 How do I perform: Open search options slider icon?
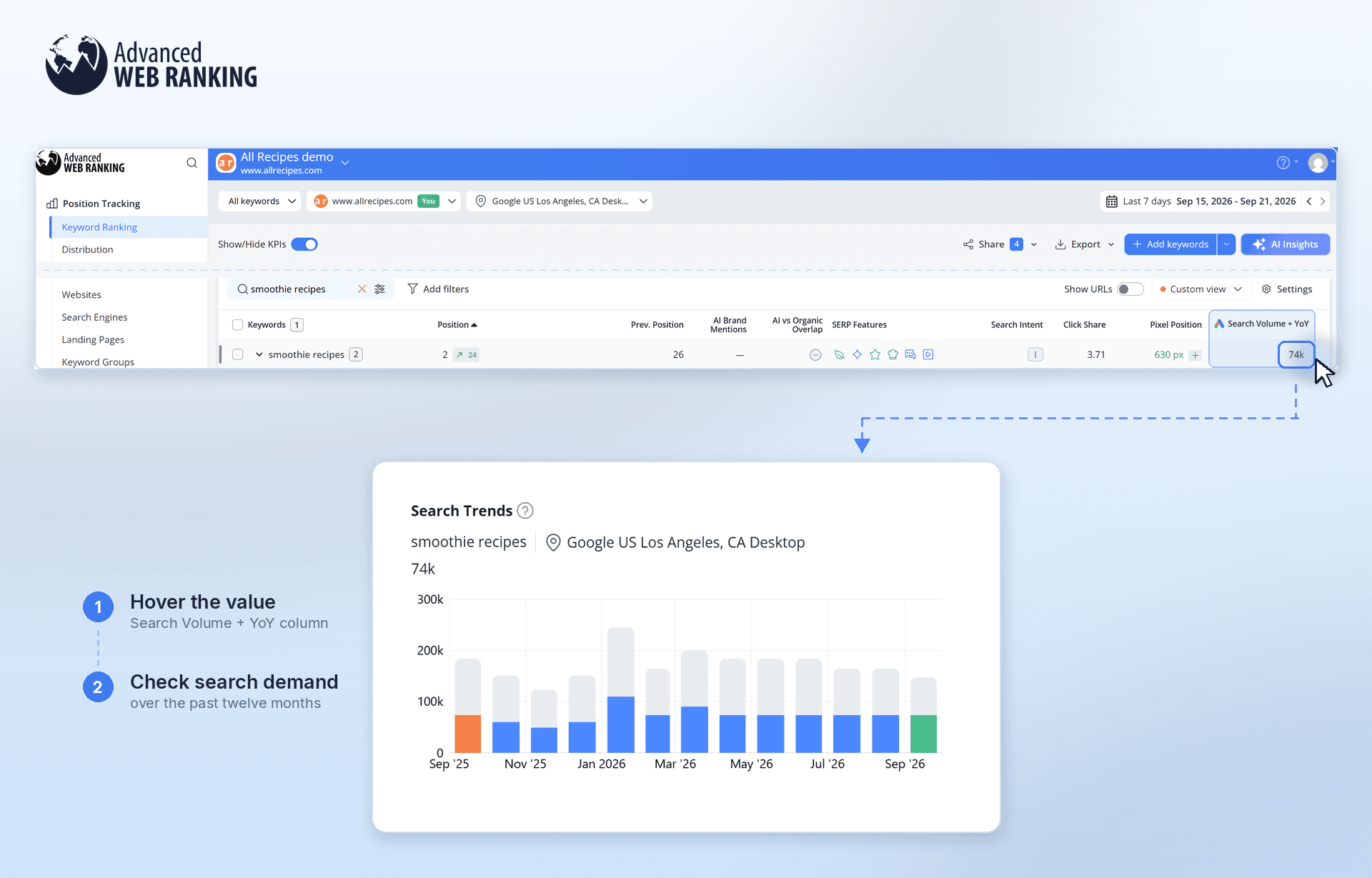coord(380,289)
